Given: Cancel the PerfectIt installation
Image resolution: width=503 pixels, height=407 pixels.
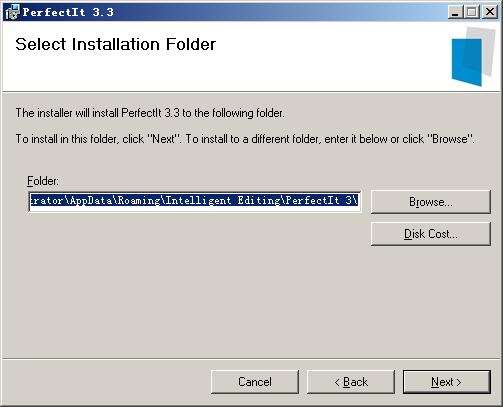Looking at the screenshot, I should pos(255,382).
